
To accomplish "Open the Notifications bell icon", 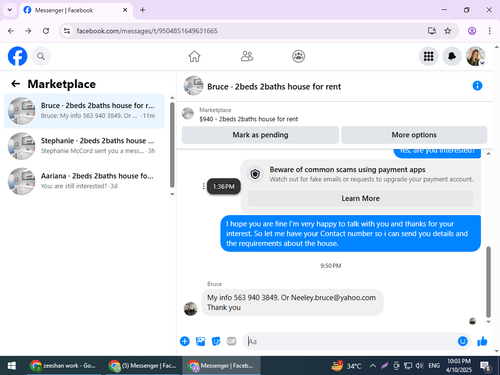I will coord(452,56).
